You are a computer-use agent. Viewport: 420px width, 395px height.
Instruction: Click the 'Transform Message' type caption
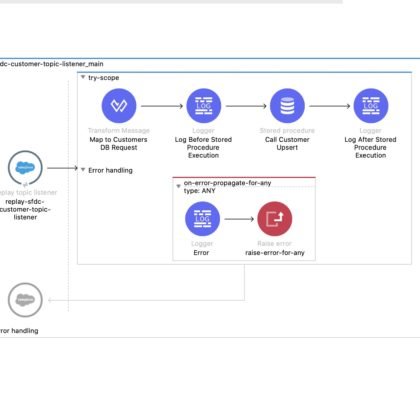(119, 130)
